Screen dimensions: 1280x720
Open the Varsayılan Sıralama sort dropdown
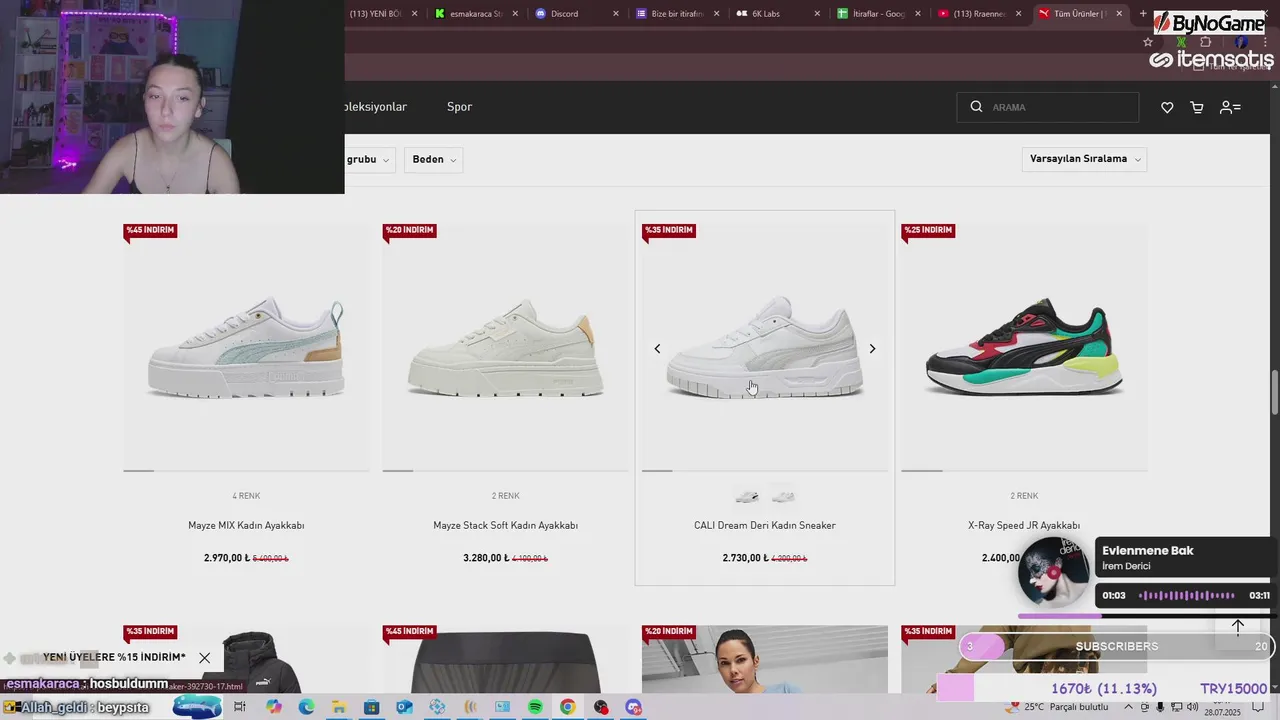coord(1084,159)
